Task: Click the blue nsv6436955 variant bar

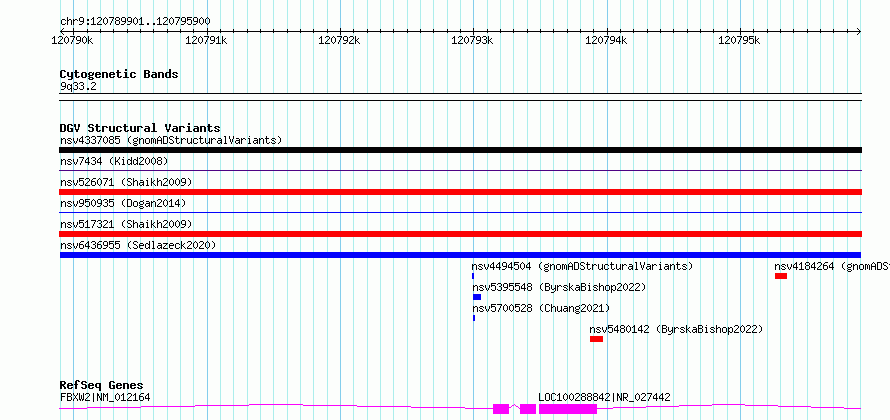Action: pyautogui.click(x=460, y=255)
